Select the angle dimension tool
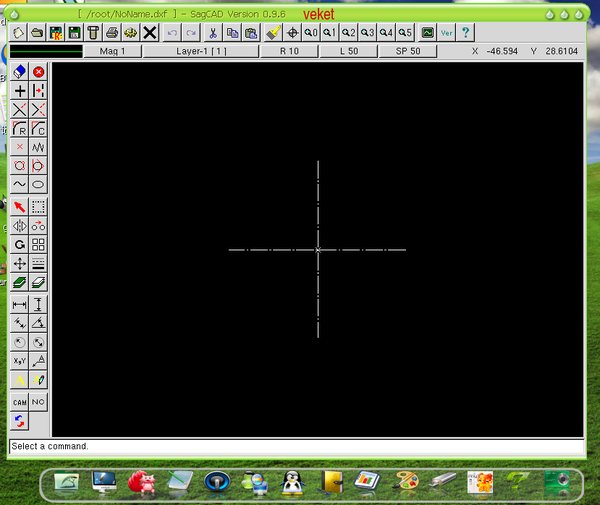This screenshot has width=600, height=505. (38, 323)
